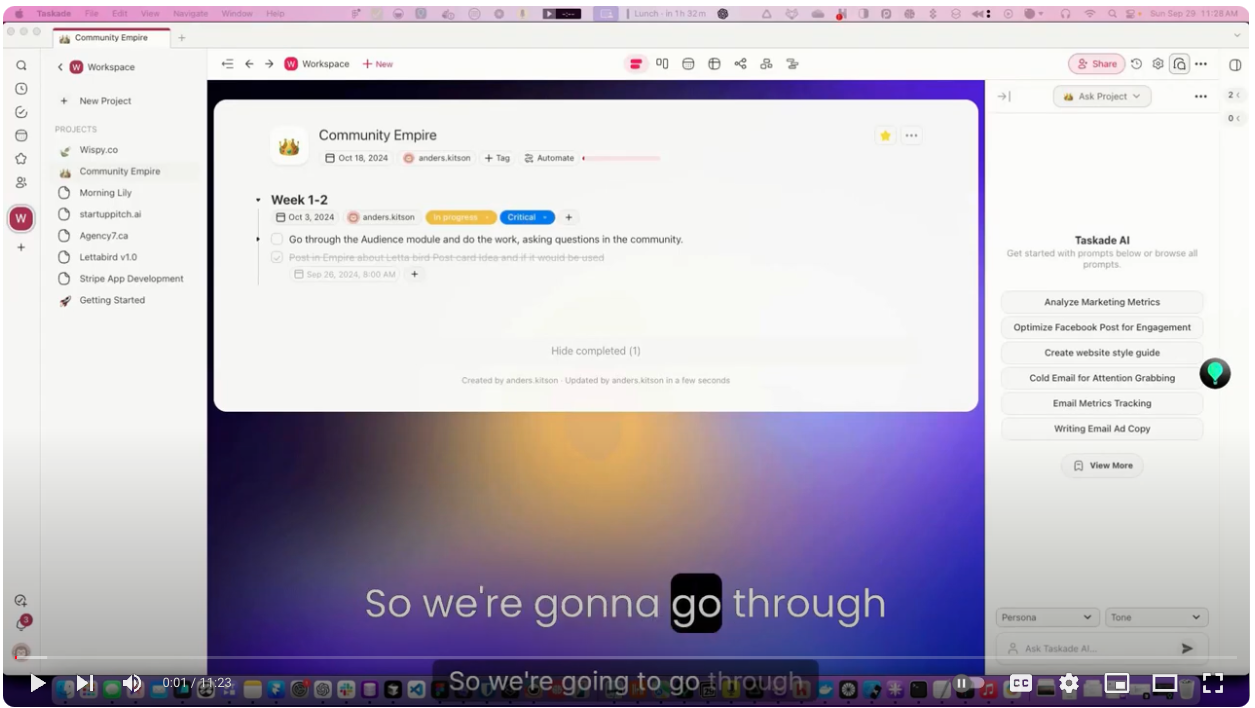Enter fullscreen on the video
This screenshot has width=1255, height=708.
1213,683
